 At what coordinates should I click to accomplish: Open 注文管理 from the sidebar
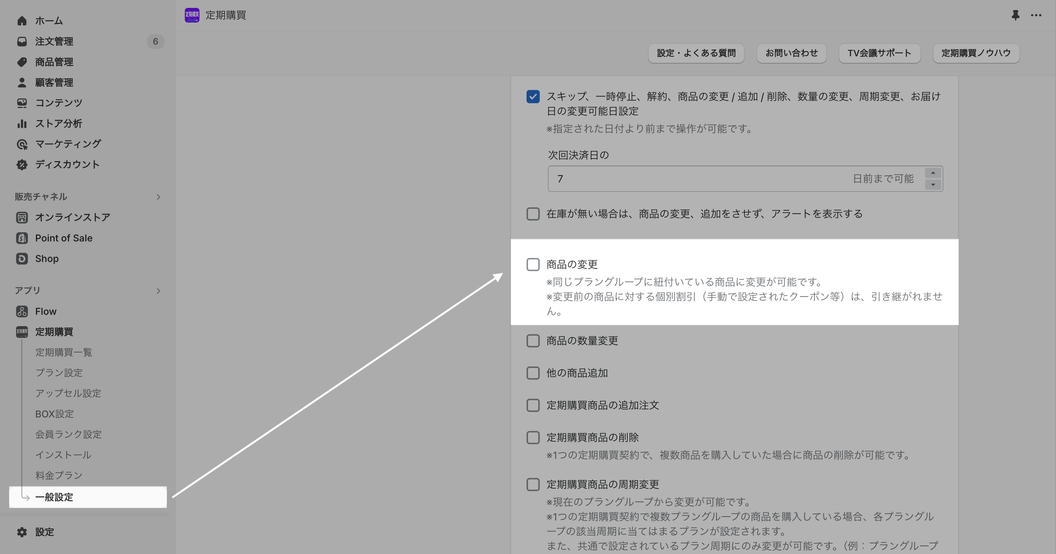[x=54, y=41]
